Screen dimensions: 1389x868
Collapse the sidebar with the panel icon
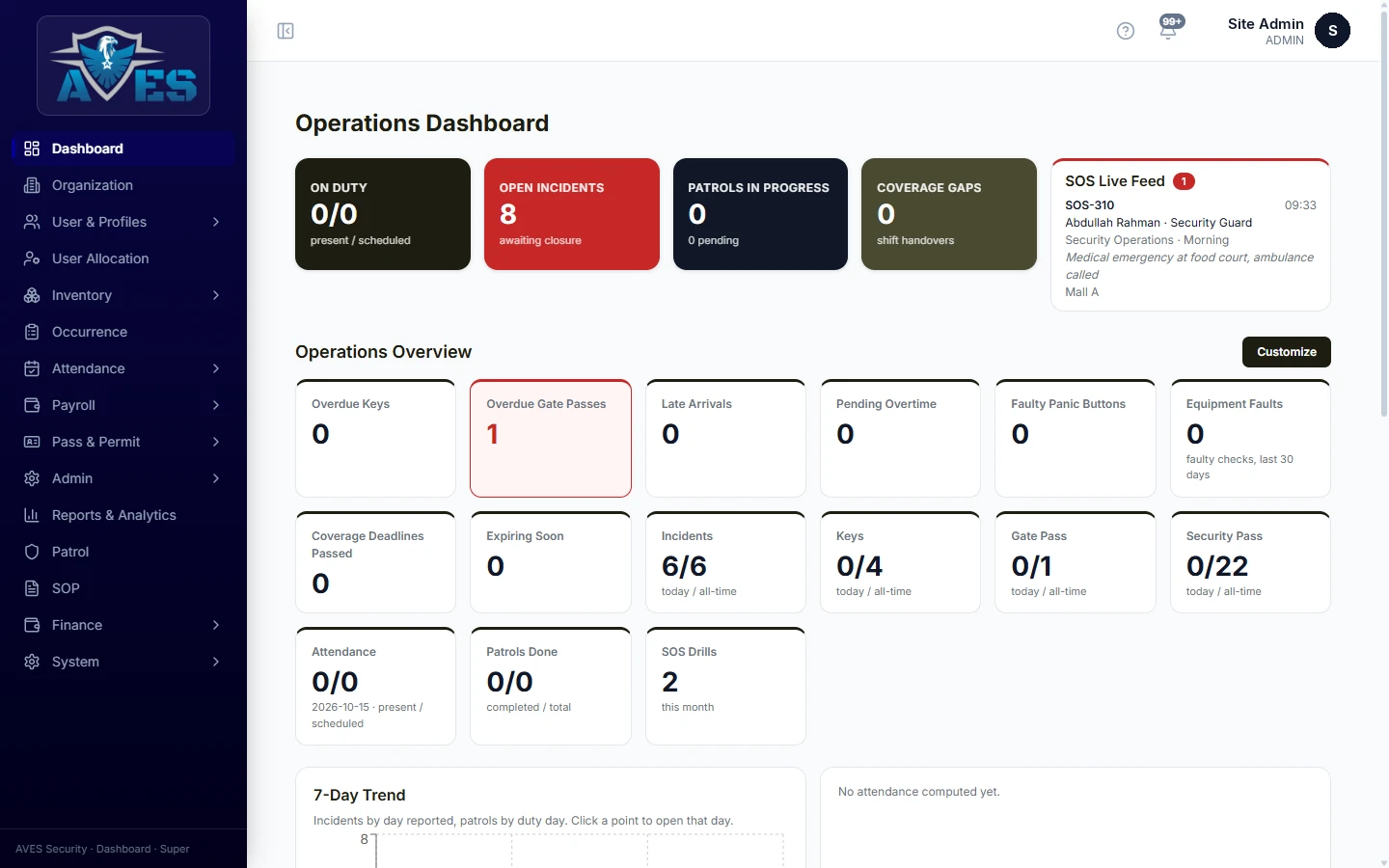pyautogui.click(x=286, y=31)
